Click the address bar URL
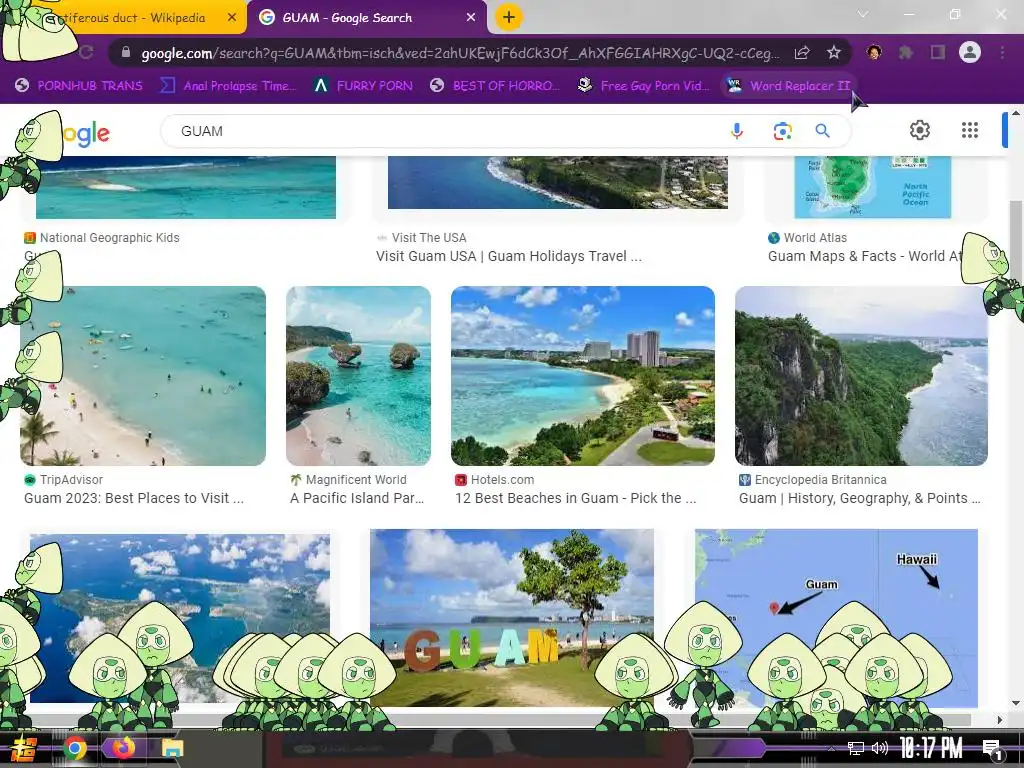The image size is (1024, 768). click(x=460, y=53)
